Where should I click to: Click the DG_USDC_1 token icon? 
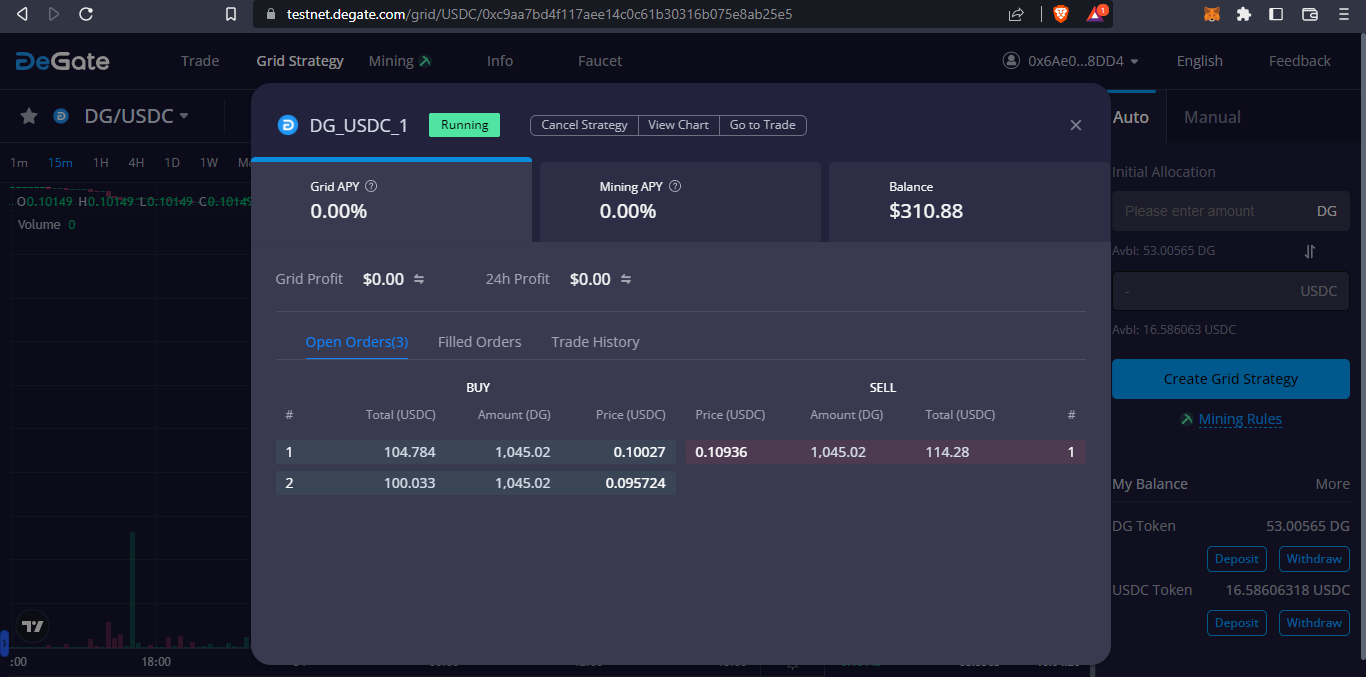[287, 125]
